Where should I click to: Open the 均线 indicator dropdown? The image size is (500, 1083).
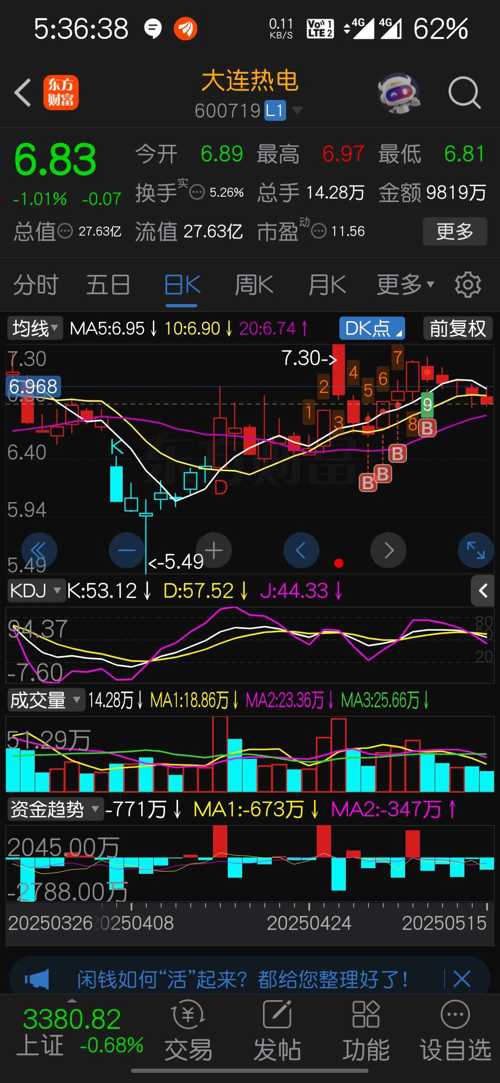(35, 328)
